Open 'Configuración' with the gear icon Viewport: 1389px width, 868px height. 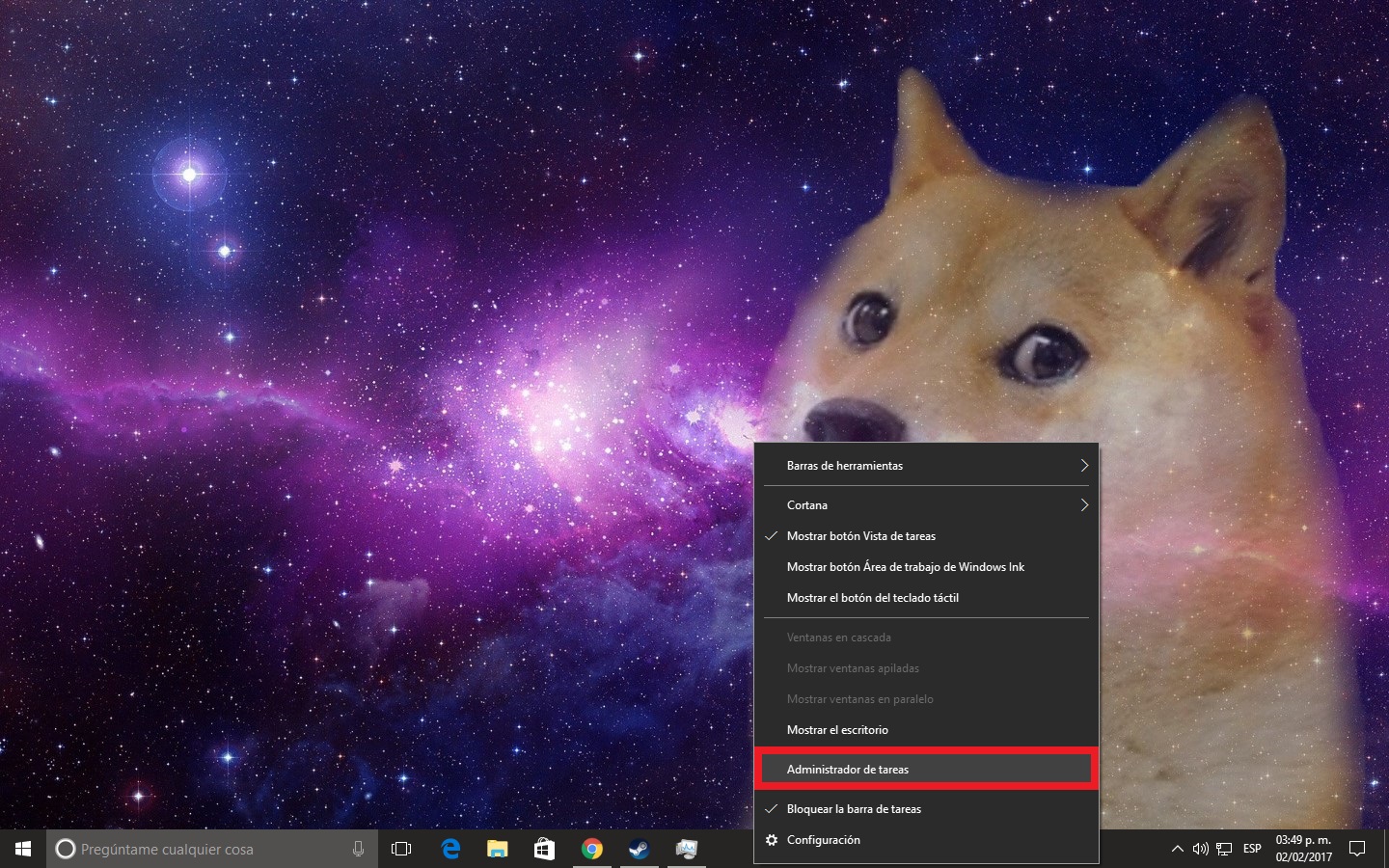tap(926, 840)
